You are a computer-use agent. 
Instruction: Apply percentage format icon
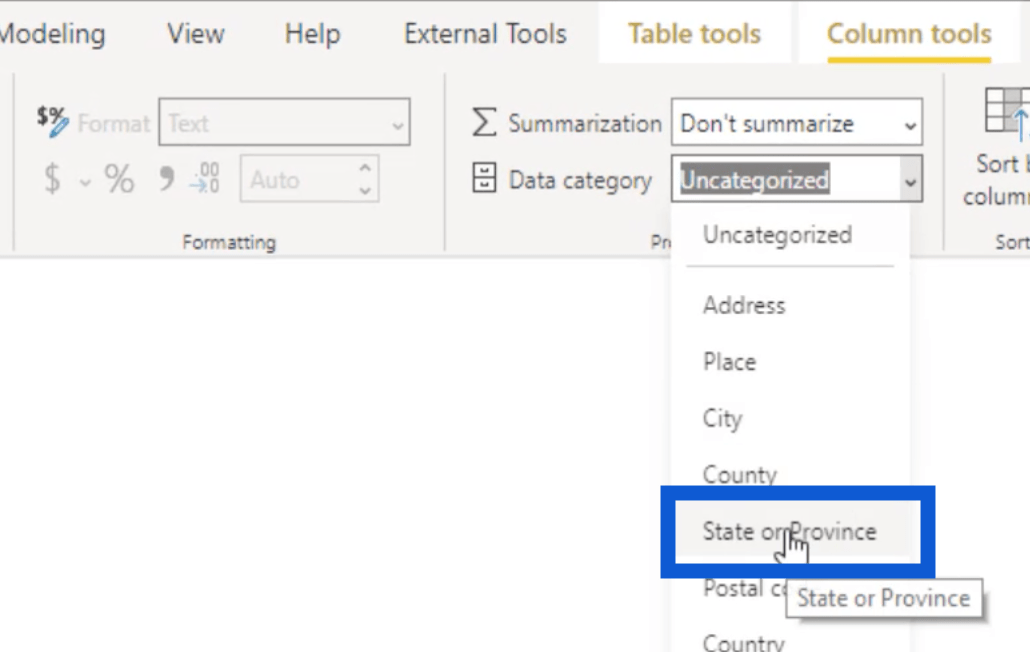coord(119,179)
